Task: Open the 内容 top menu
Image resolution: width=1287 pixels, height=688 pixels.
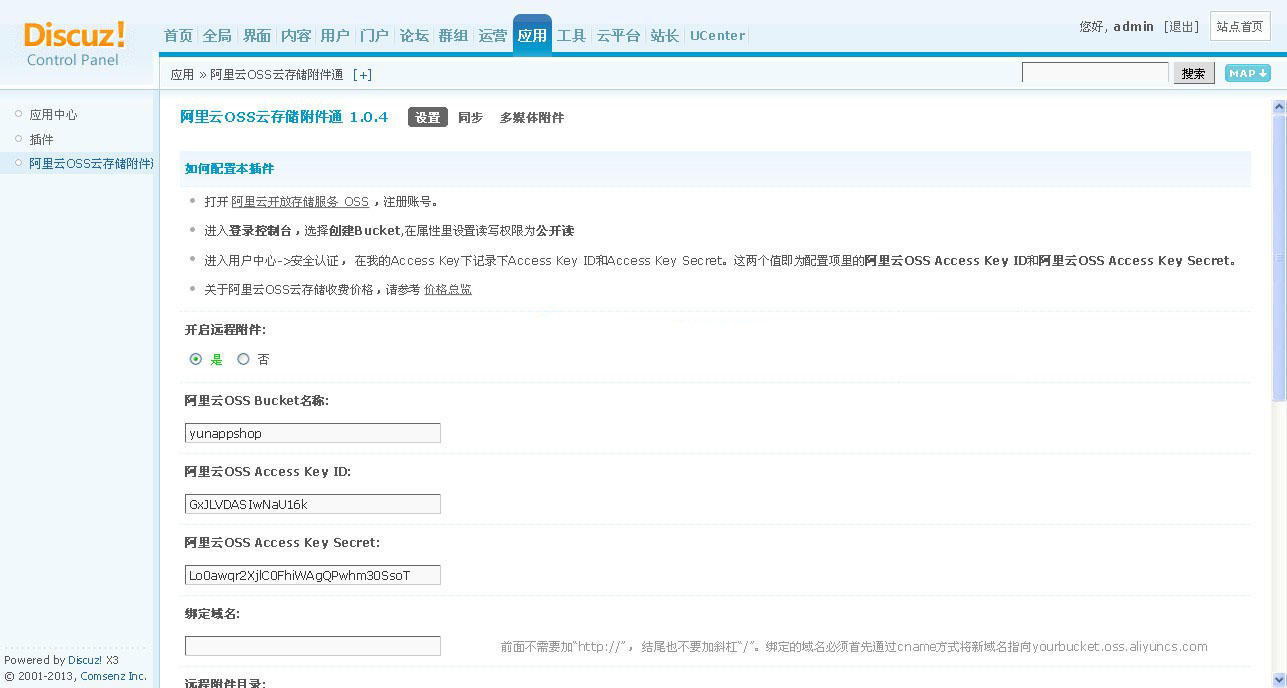Action: [x=296, y=36]
